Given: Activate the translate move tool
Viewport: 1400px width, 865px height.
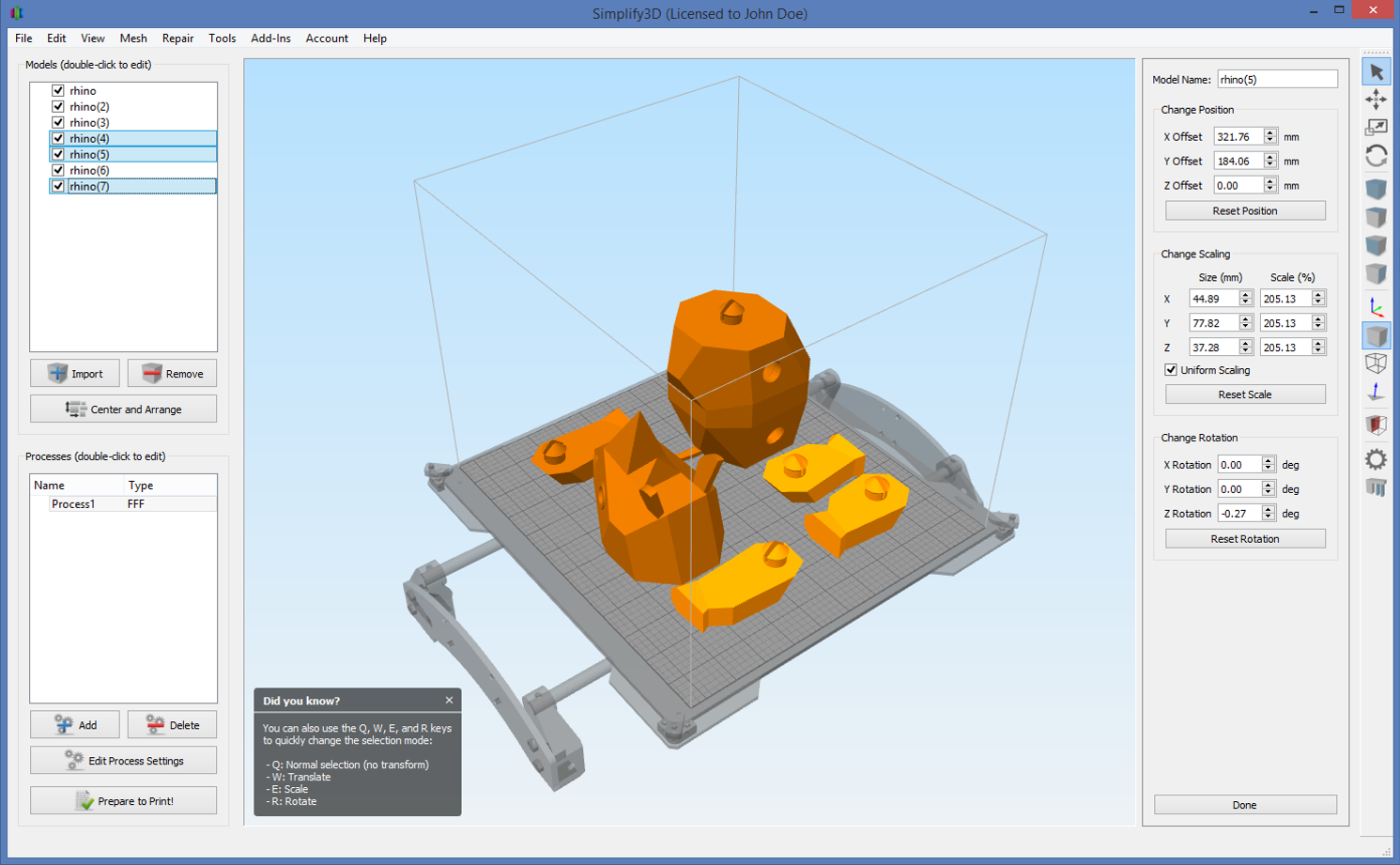Looking at the screenshot, I should coord(1377,100).
